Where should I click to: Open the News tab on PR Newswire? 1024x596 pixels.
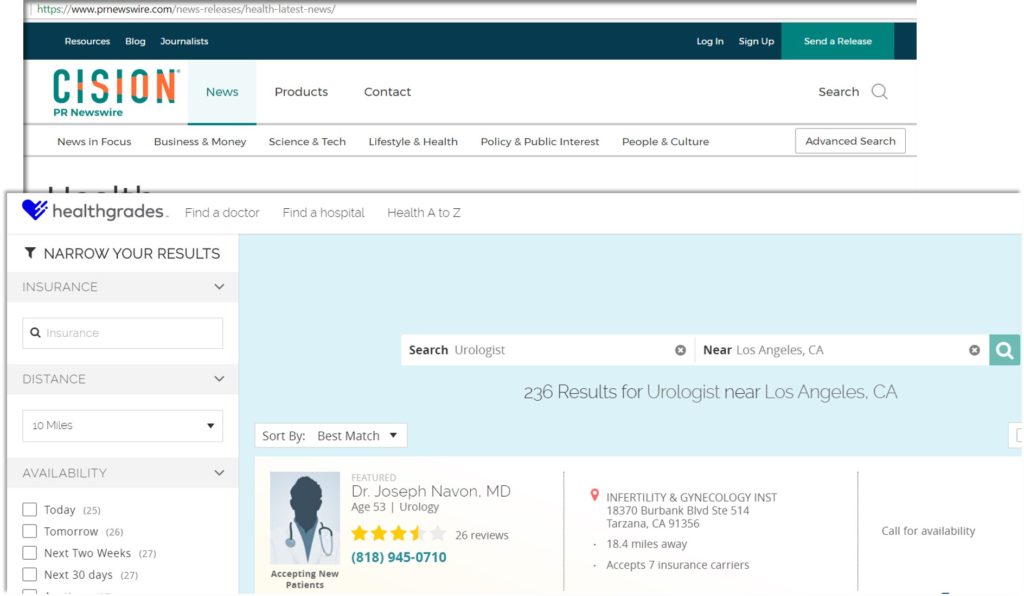point(222,92)
